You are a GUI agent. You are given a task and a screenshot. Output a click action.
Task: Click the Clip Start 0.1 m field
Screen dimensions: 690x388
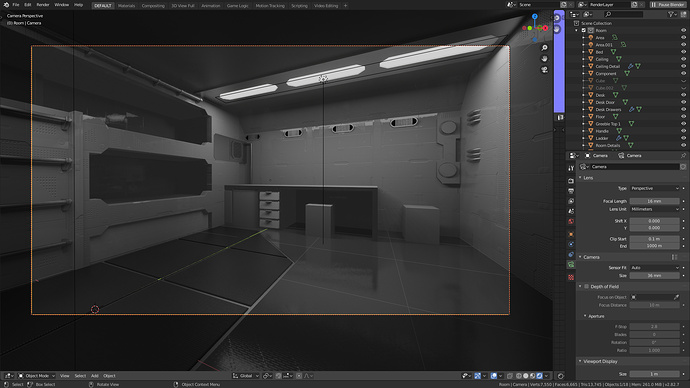654,239
